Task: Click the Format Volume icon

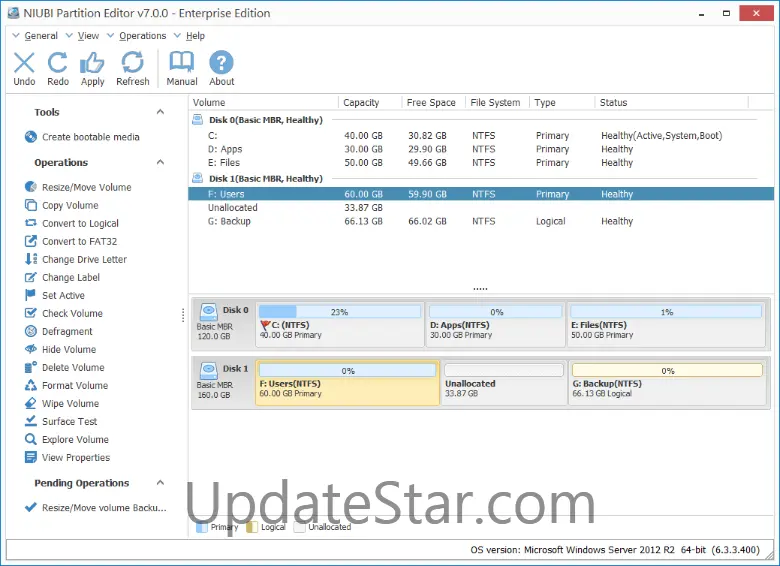Action: point(31,385)
